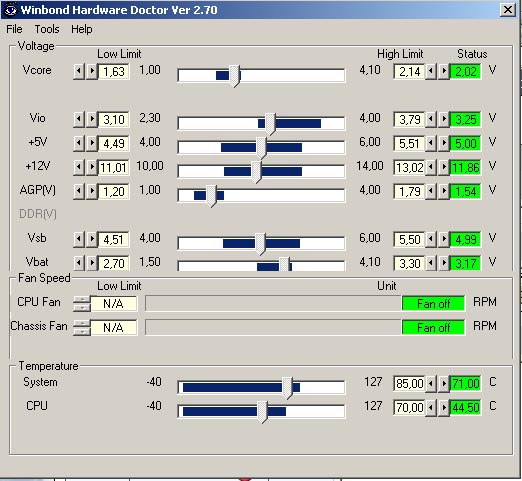Decrease the +5V high limit with the left arrow
The height and width of the screenshot is (481, 522).
coord(431,143)
